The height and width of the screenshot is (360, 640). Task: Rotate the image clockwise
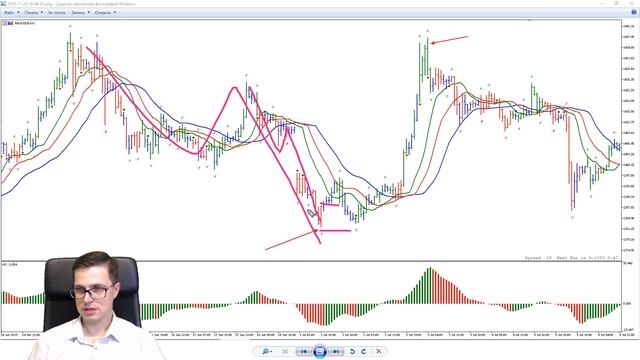(363, 351)
